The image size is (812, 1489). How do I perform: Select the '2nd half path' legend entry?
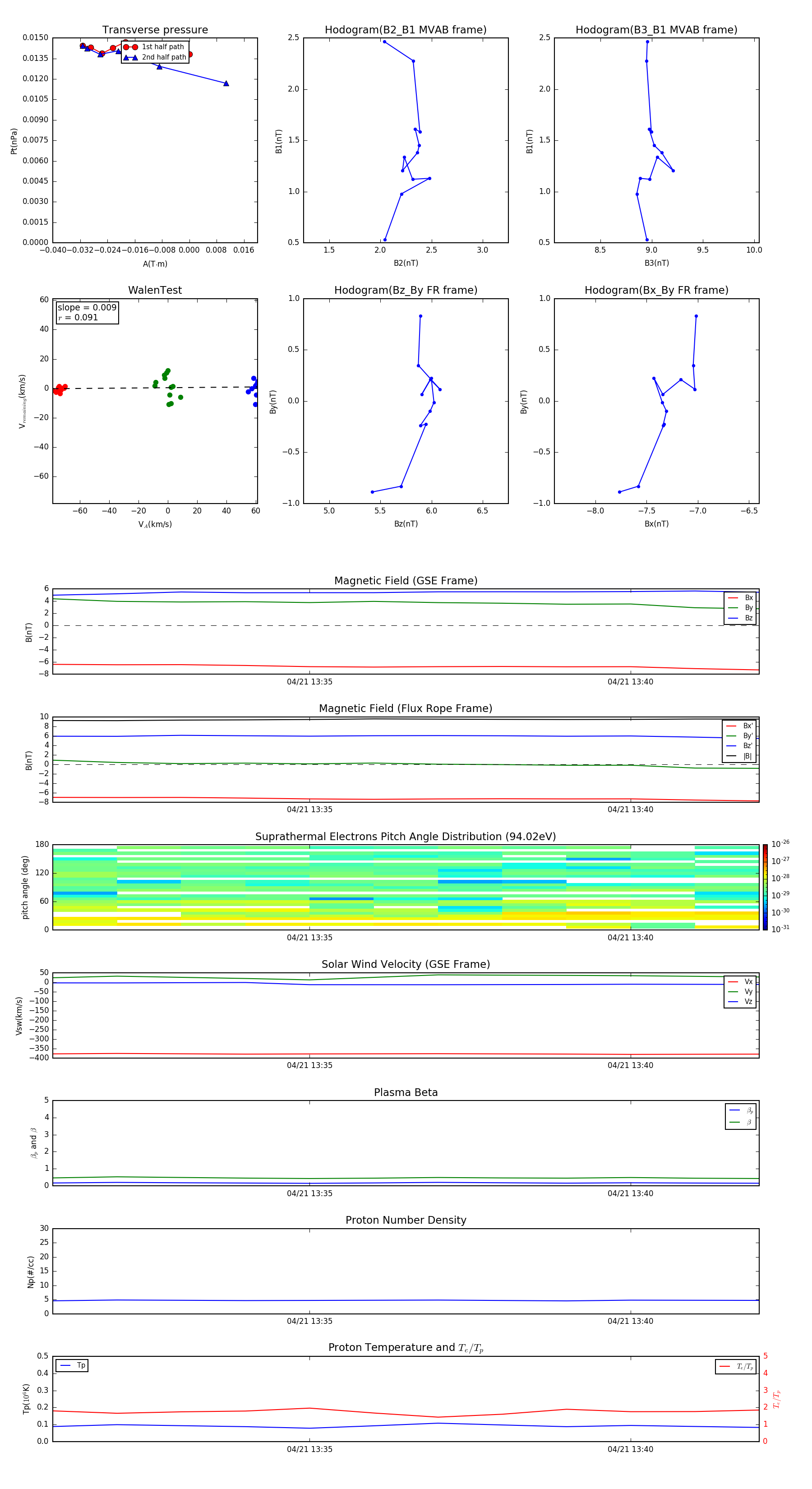(156, 57)
